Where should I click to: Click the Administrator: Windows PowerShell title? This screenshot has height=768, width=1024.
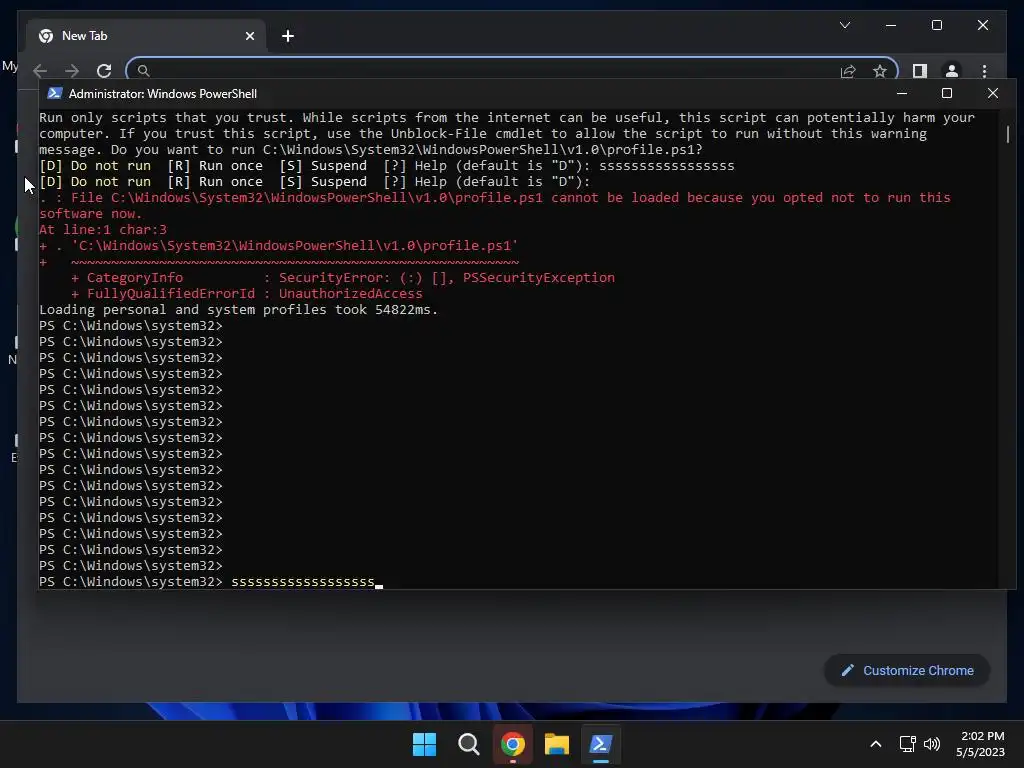point(163,94)
